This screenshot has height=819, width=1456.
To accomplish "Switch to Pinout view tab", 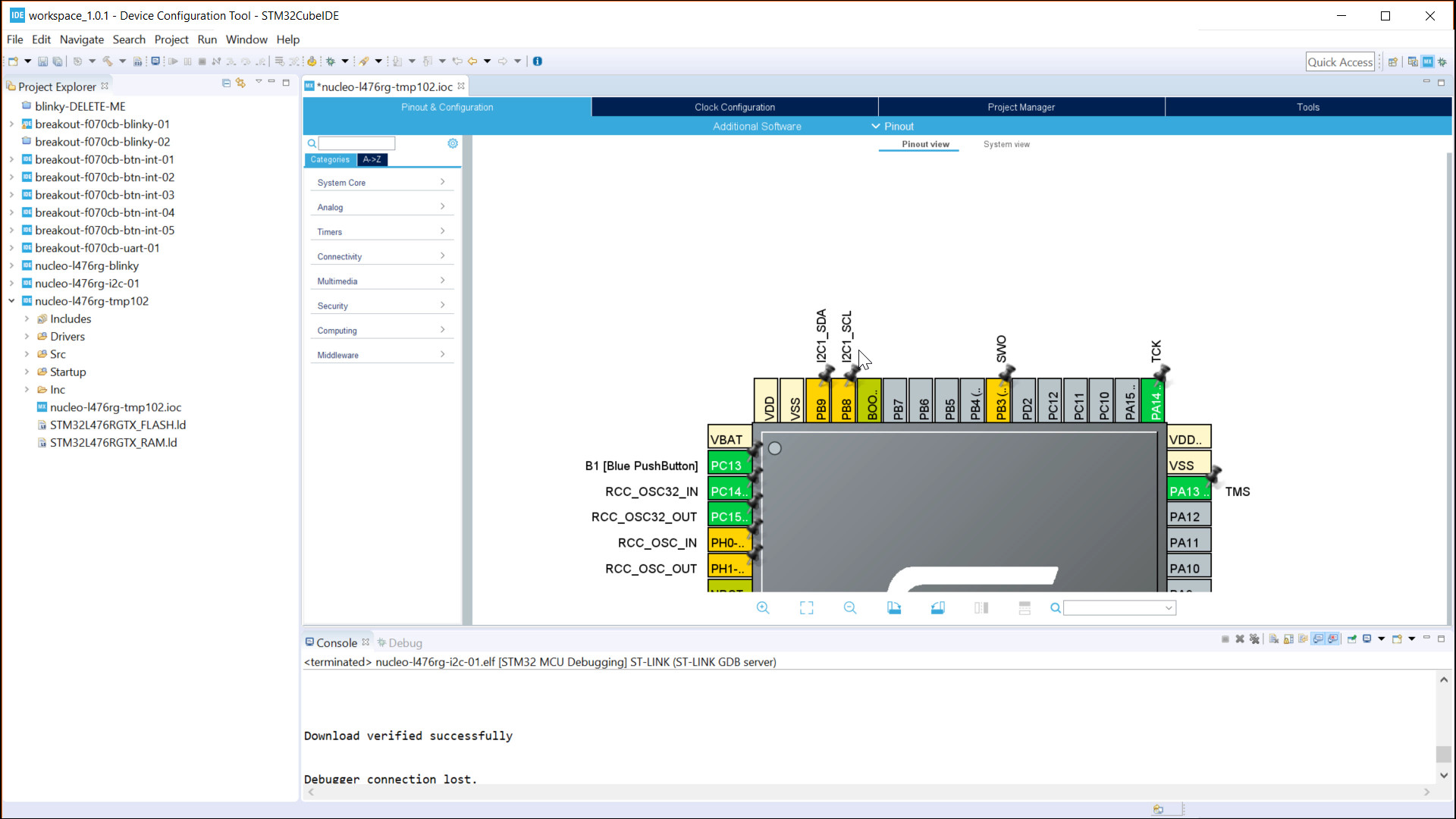I will 925,143.
